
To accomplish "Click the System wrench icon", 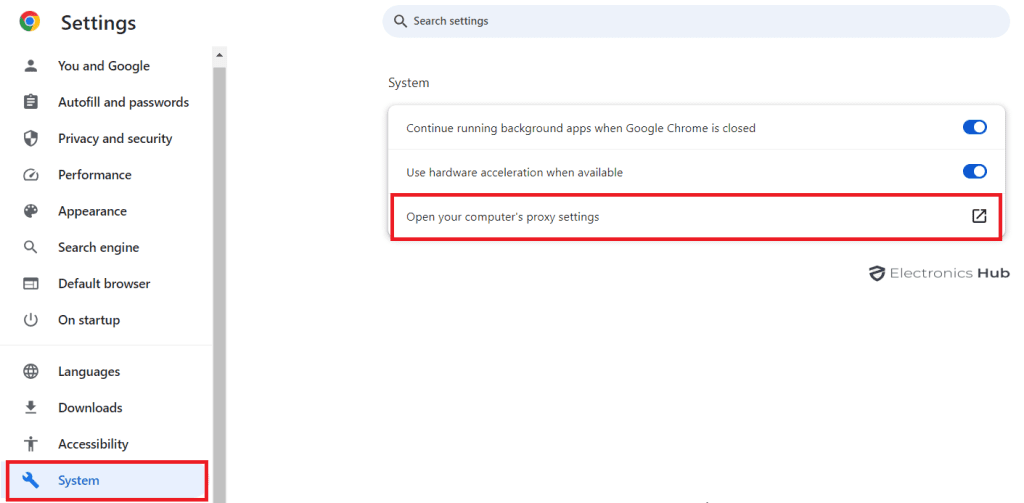I will coord(31,481).
